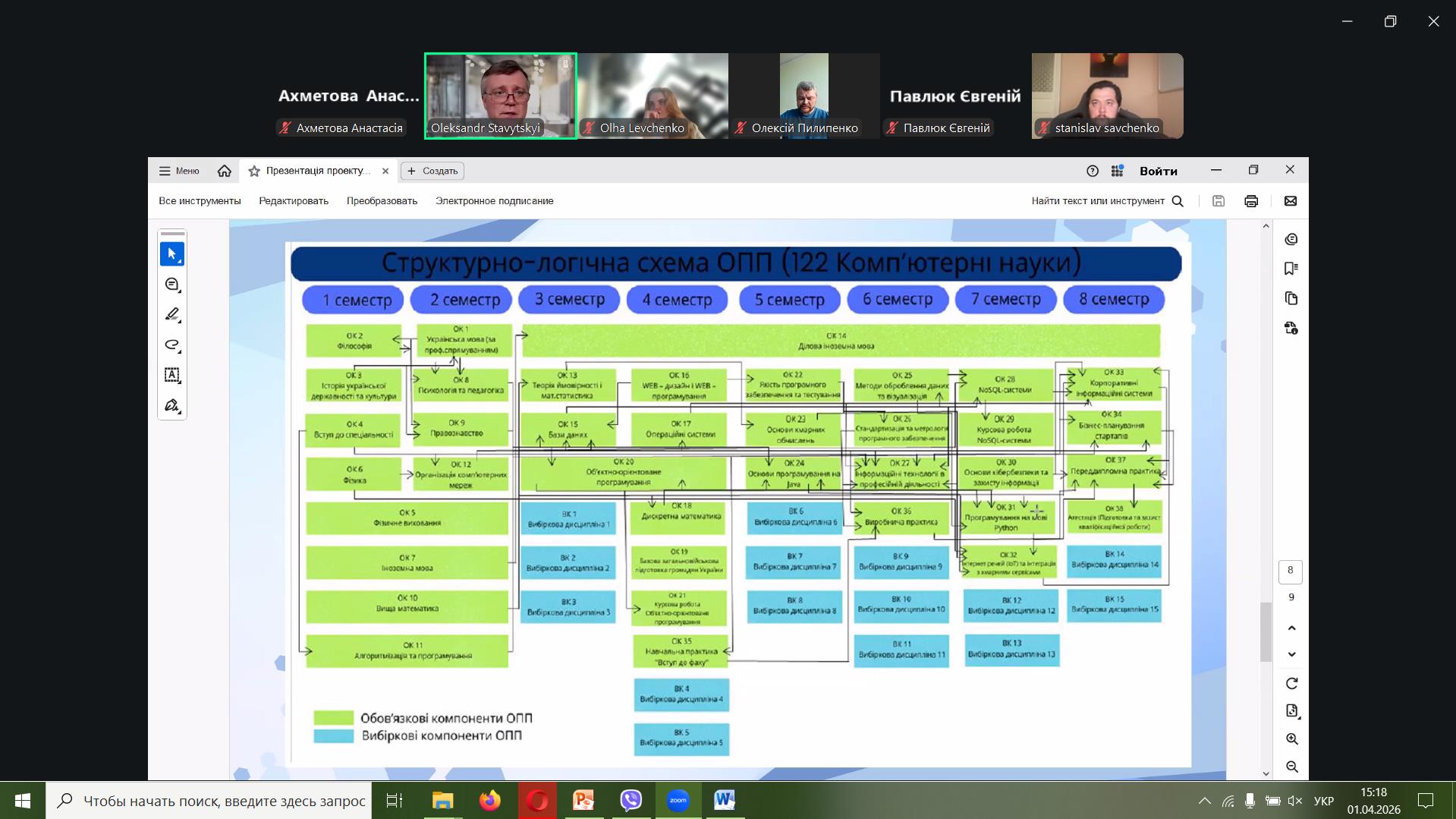
Task: Open the bookmarks panel icon
Action: [1291, 269]
